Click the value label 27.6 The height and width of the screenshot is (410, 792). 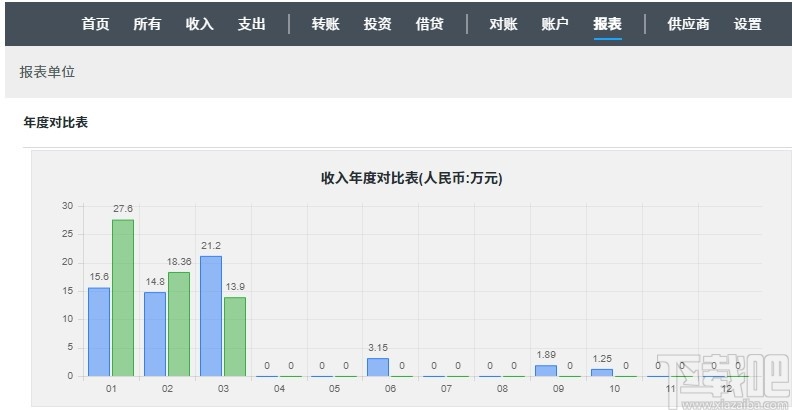[123, 209]
